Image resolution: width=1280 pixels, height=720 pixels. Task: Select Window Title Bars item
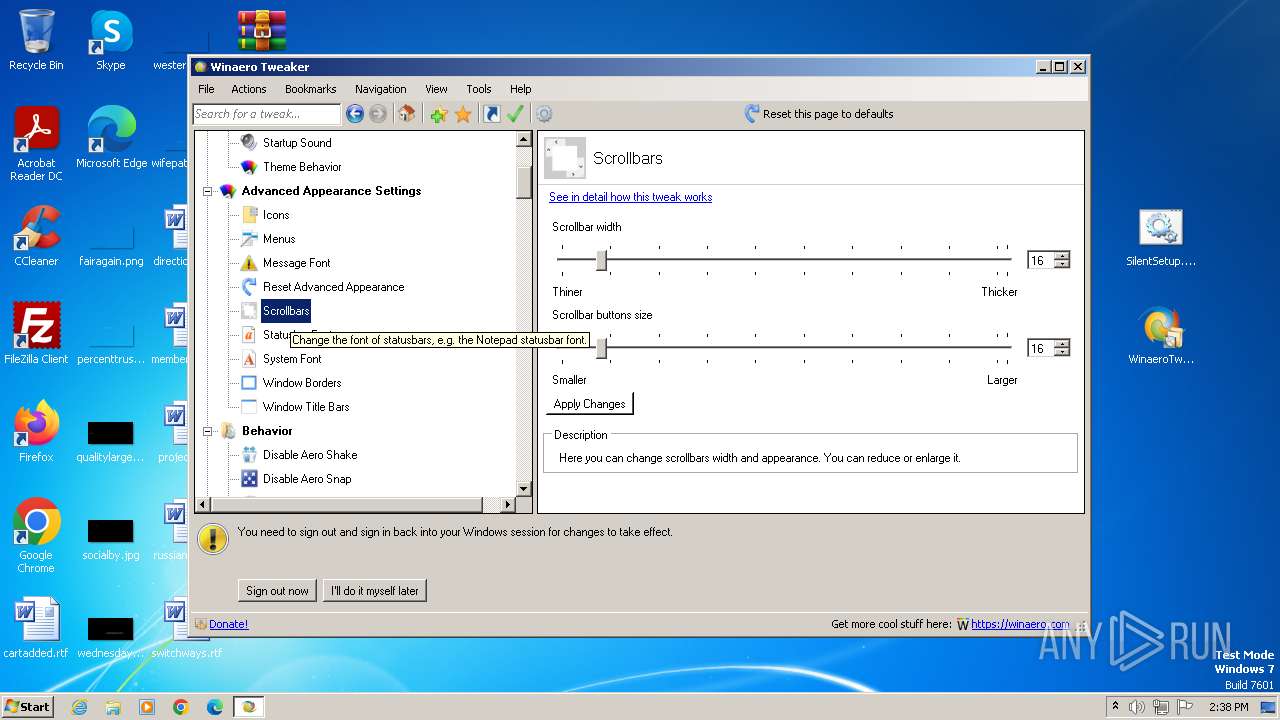click(x=306, y=407)
